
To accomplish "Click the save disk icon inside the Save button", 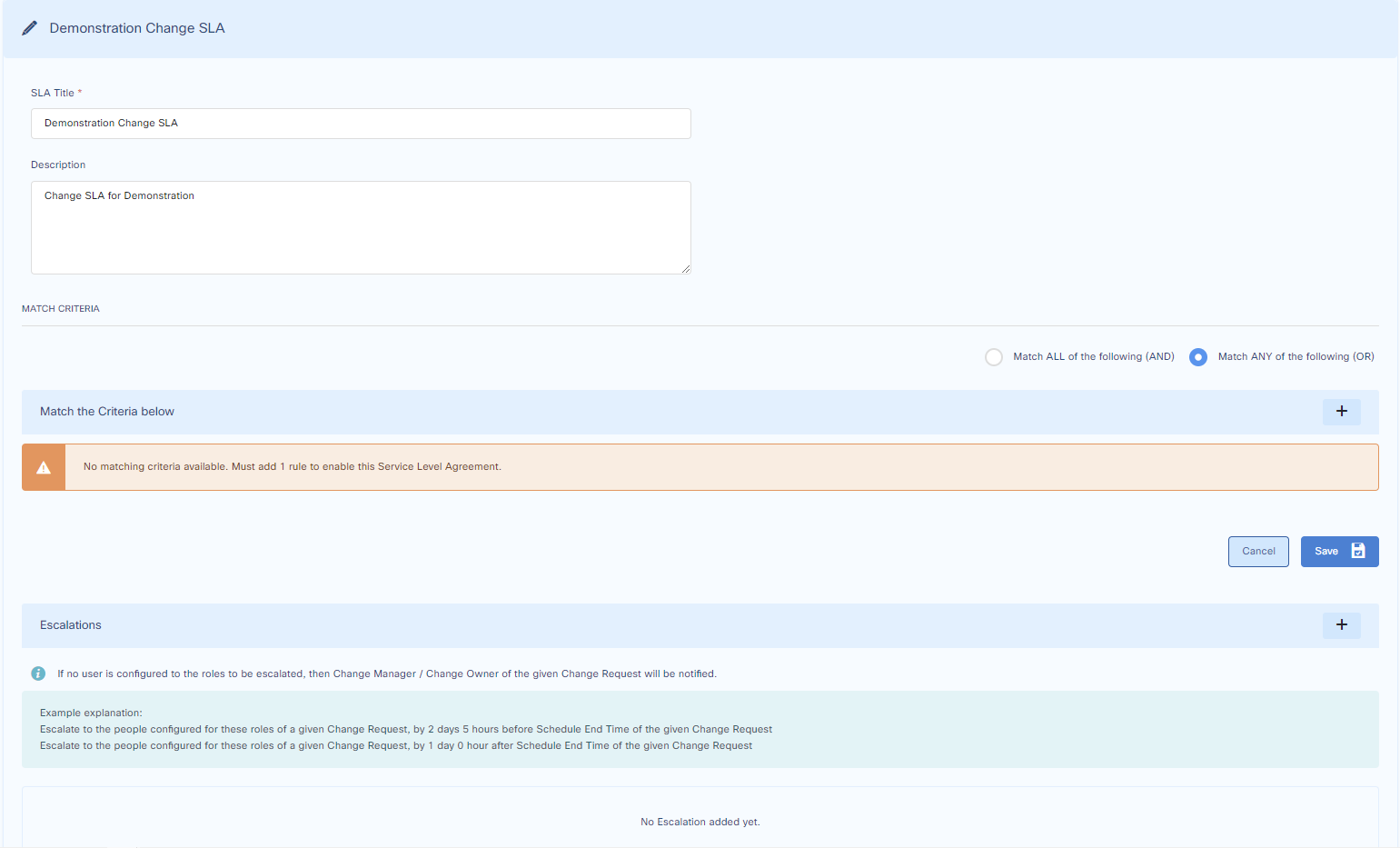I will point(1357,551).
